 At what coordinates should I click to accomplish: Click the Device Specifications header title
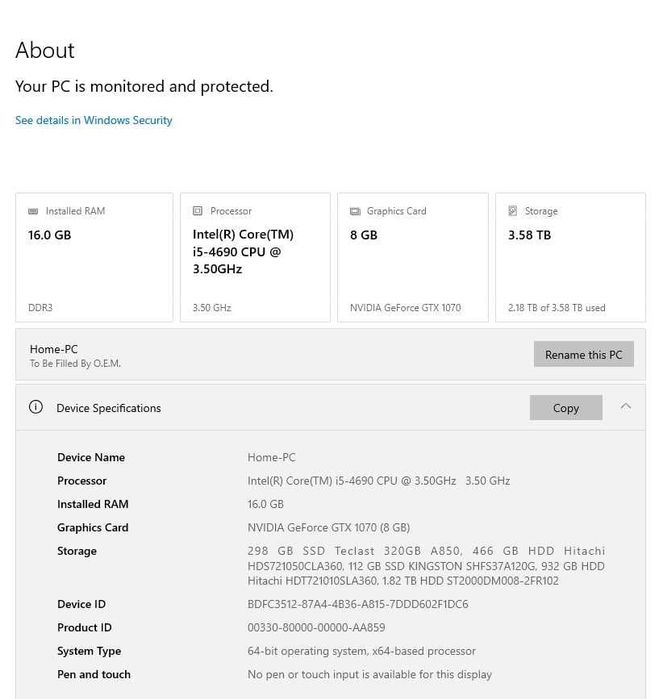(108, 408)
